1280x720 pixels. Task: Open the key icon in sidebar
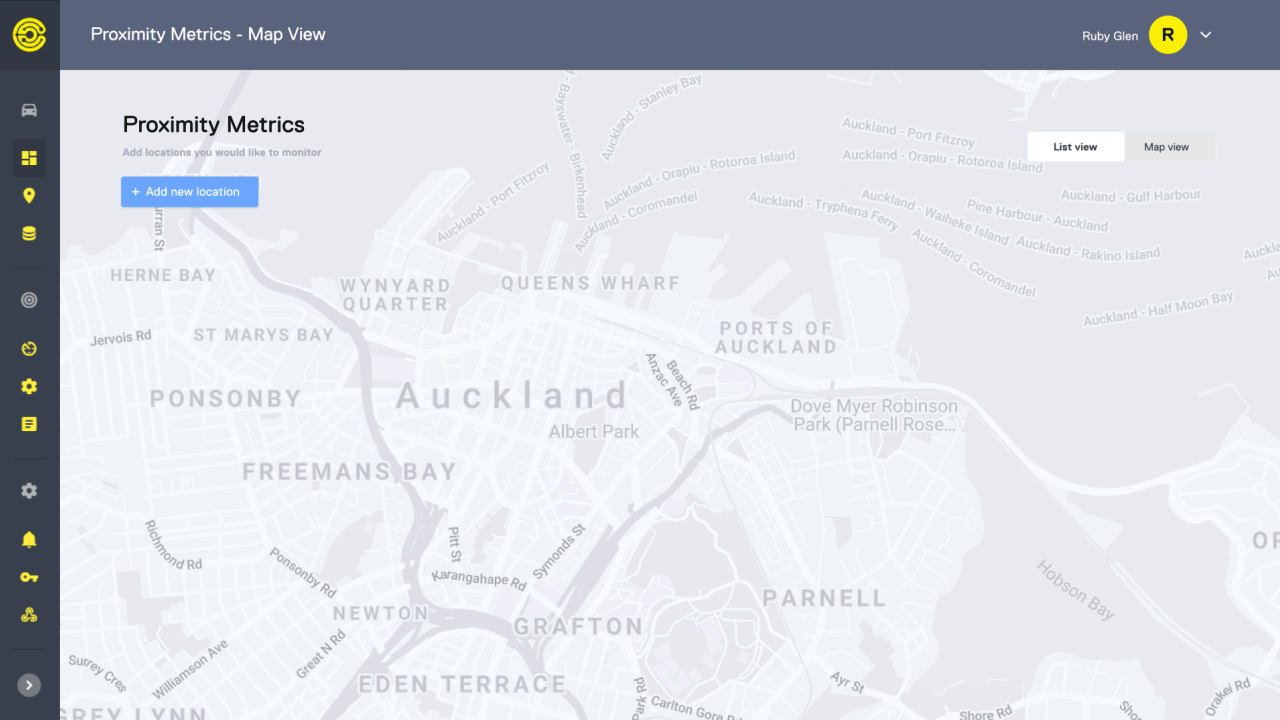[x=29, y=577]
